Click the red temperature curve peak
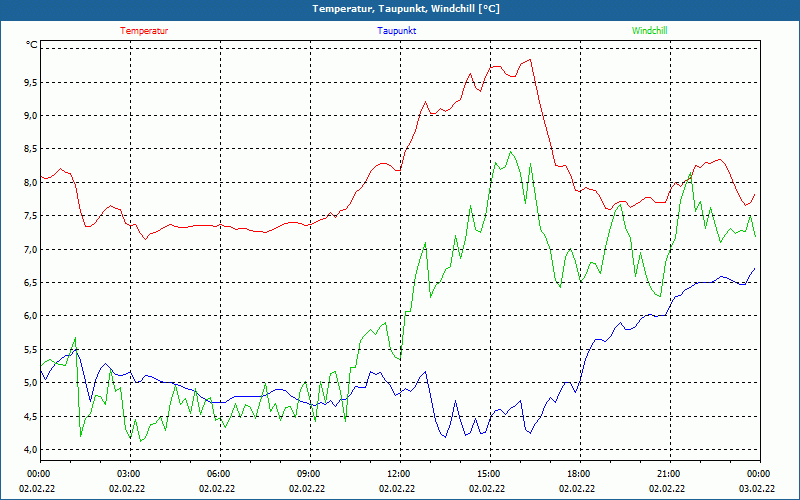 (x=530, y=60)
